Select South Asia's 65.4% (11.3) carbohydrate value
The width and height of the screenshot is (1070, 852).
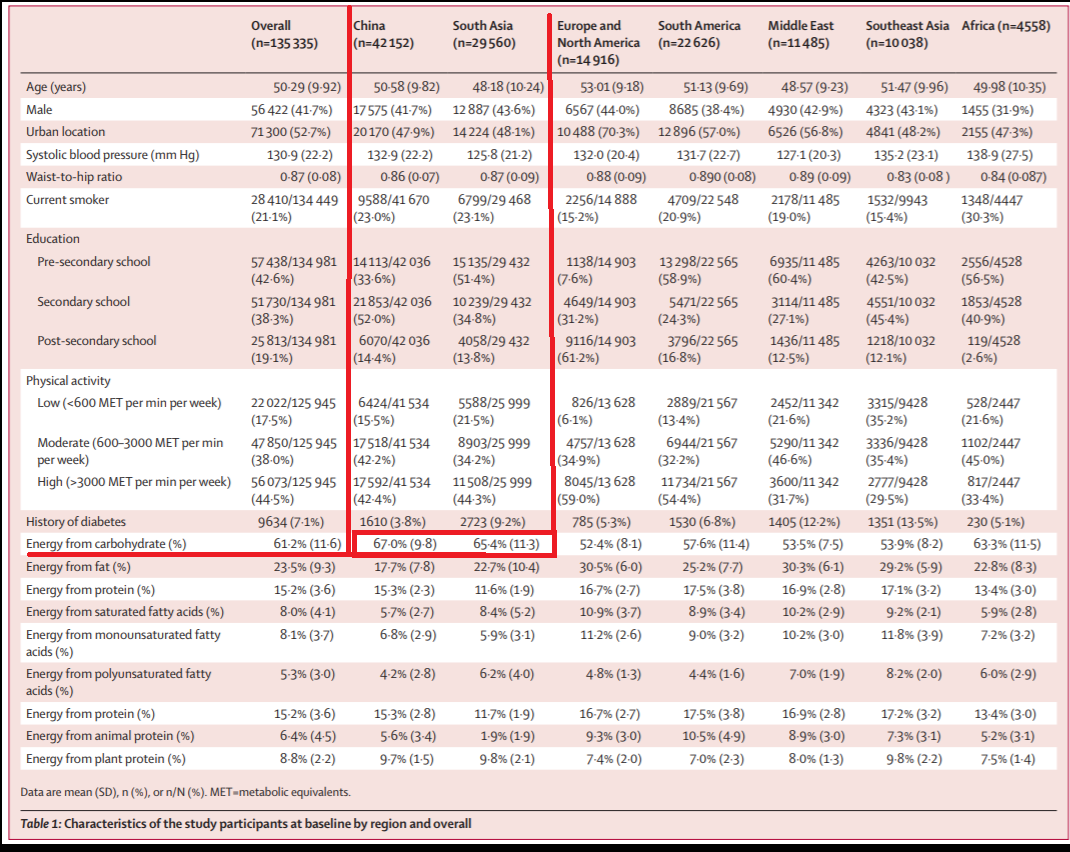(506, 544)
